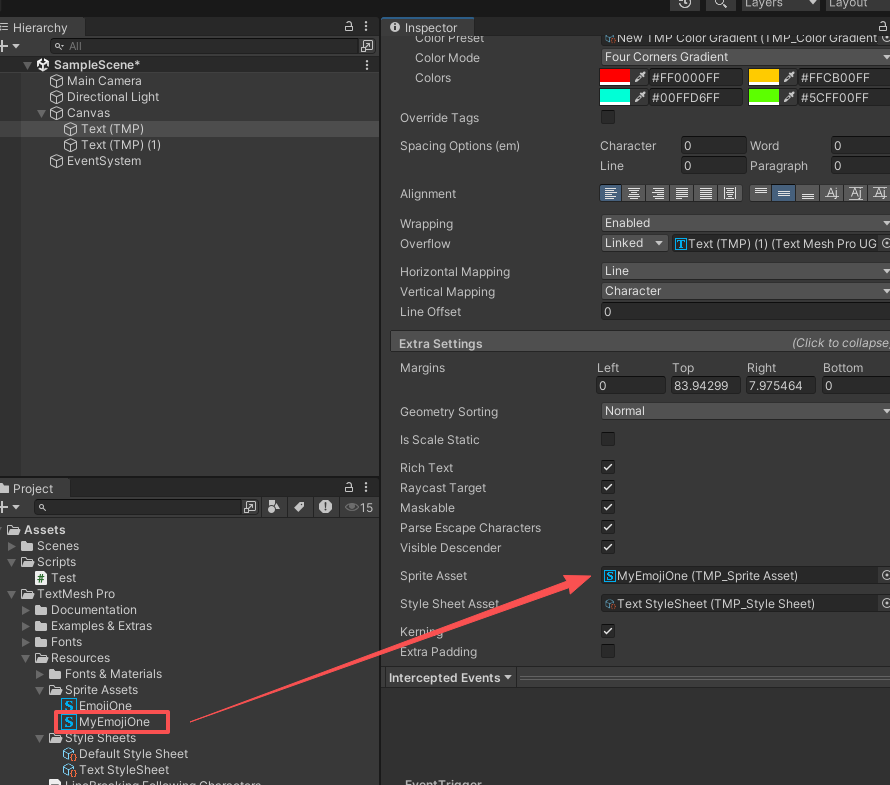Collapse the Extra Settings section

click(640, 343)
